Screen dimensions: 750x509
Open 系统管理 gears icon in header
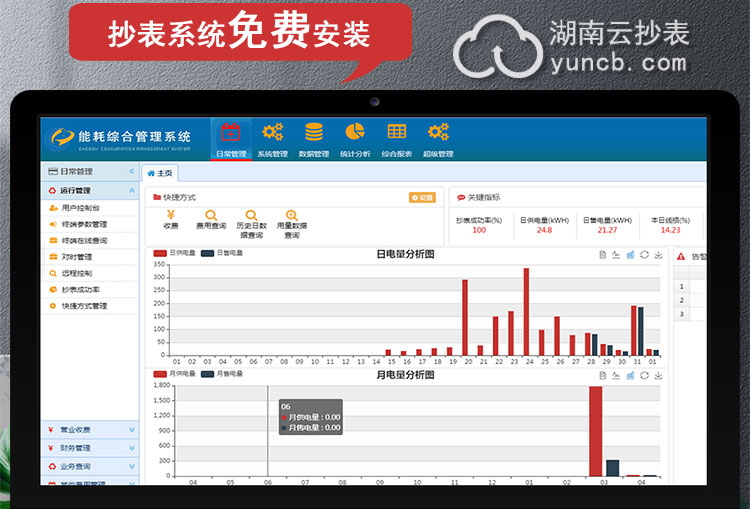(272, 134)
